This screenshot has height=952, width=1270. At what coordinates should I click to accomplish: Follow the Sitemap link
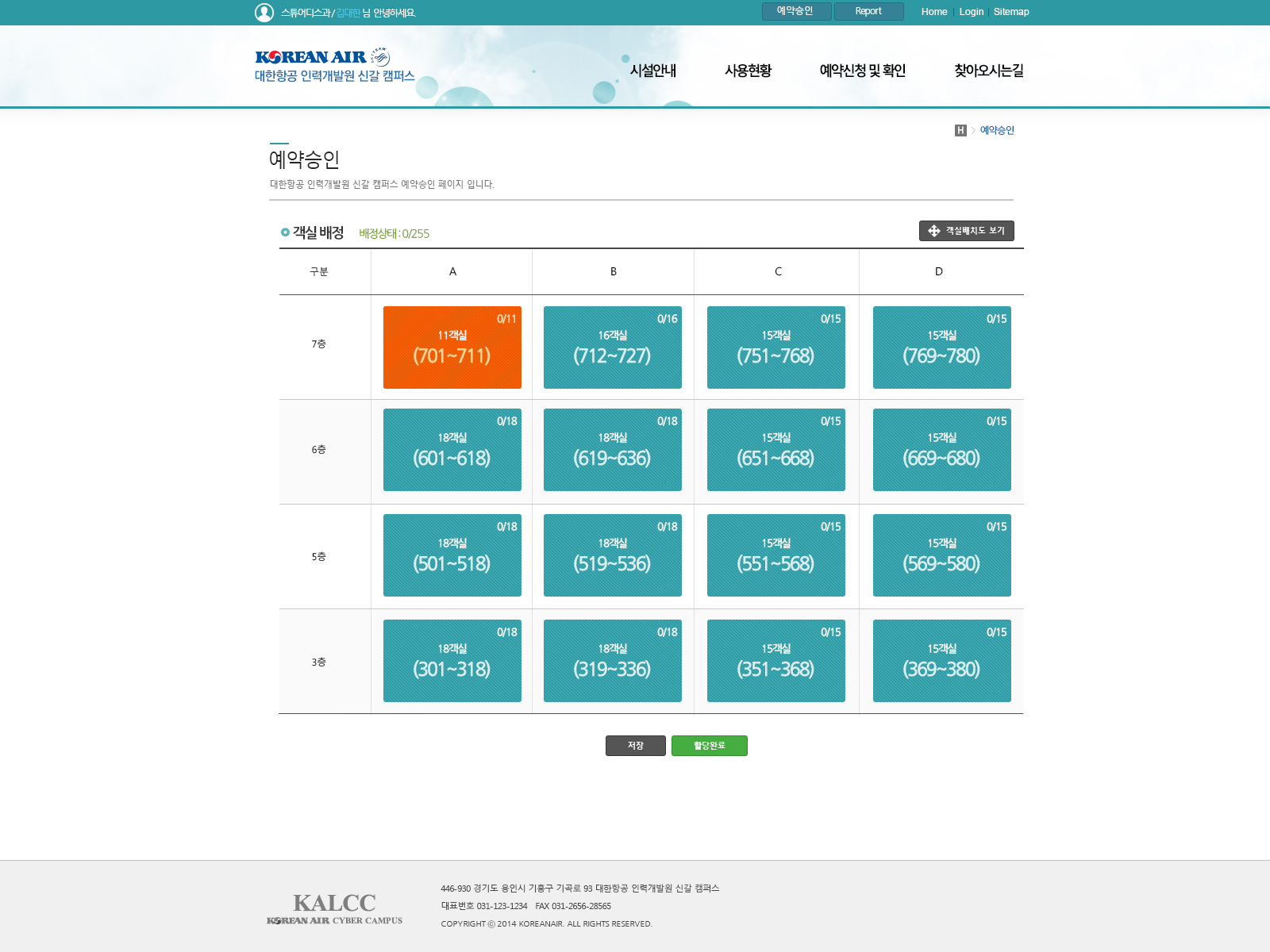click(x=1010, y=12)
